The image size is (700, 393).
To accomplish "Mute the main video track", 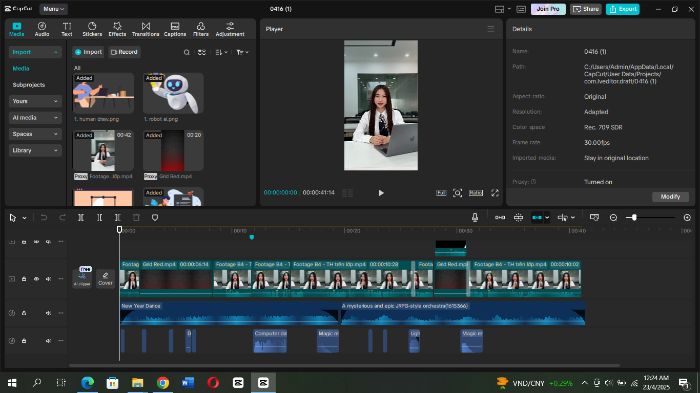I will click(x=48, y=279).
